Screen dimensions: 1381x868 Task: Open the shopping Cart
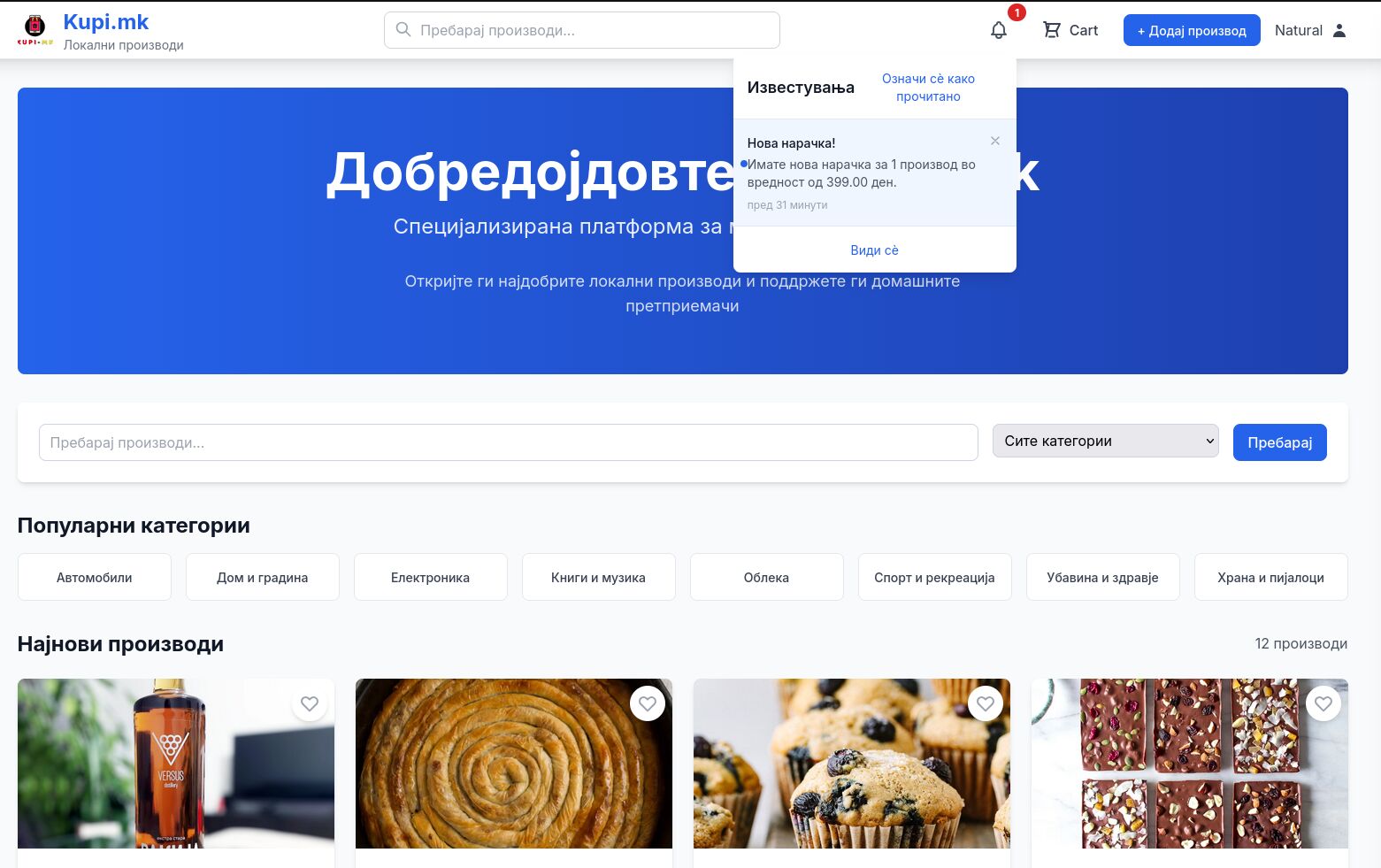click(x=1070, y=30)
